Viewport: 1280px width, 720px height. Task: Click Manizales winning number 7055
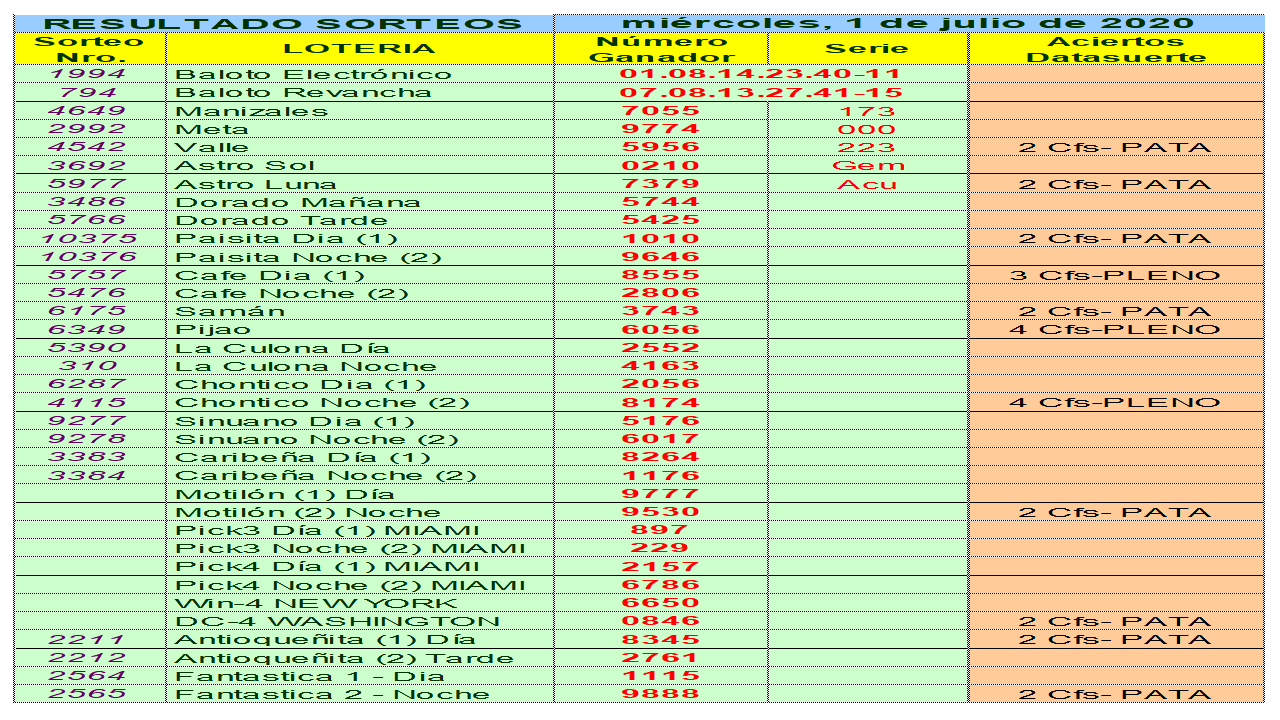pyautogui.click(x=661, y=111)
